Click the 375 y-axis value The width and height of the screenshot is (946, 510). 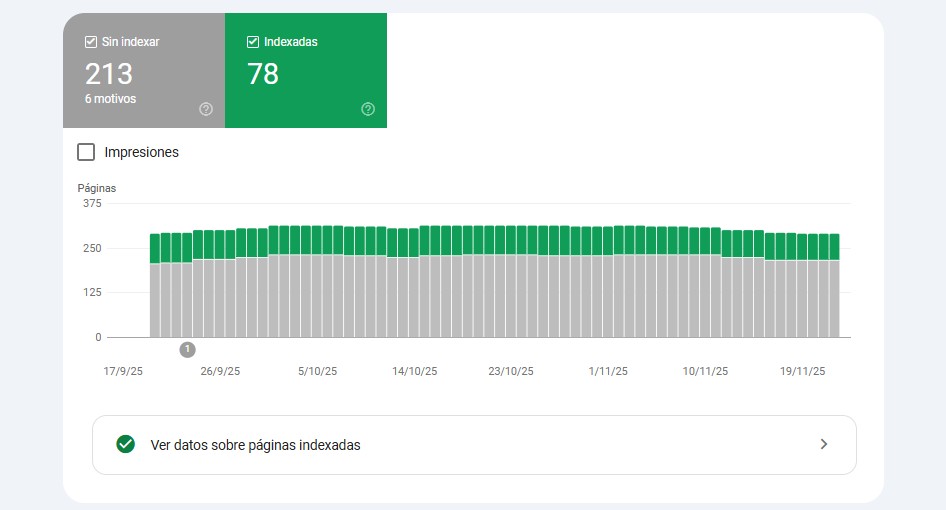pyautogui.click(x=92, y=203)
